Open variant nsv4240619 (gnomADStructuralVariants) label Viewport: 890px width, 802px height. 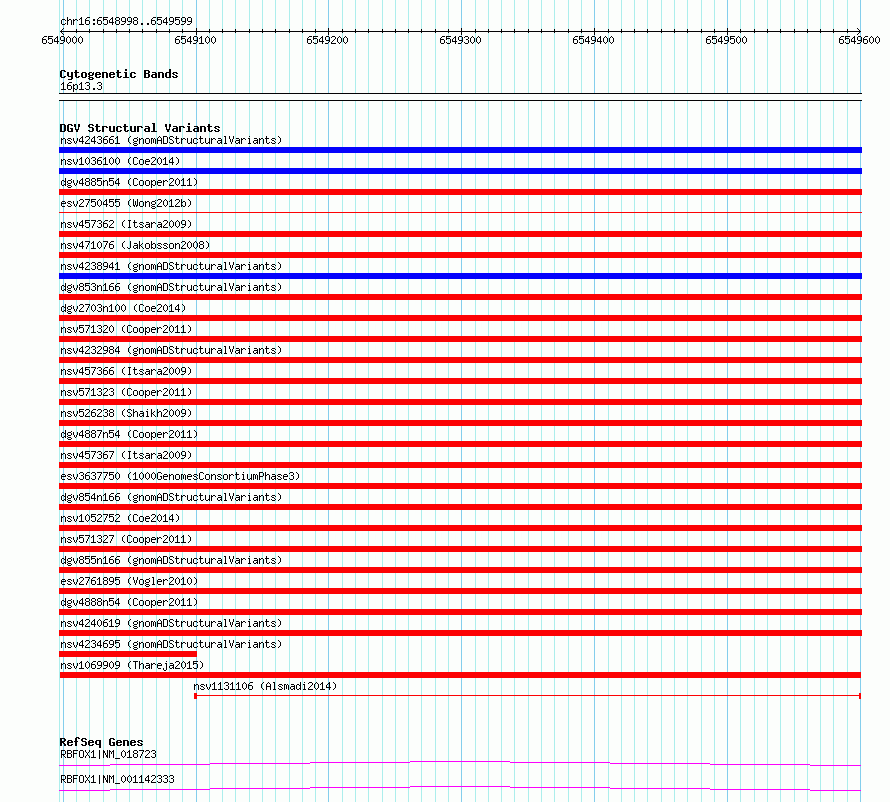point(171,623)
